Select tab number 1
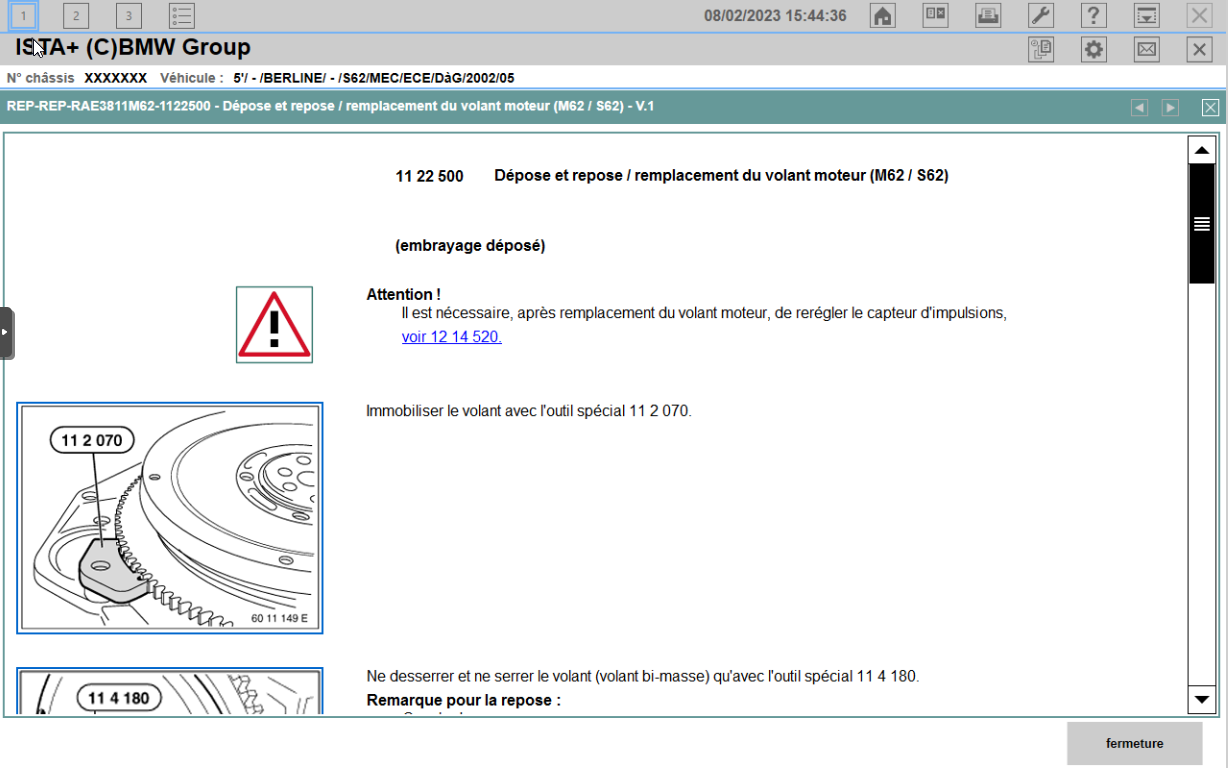1228x768 pixels. [25, 16]
